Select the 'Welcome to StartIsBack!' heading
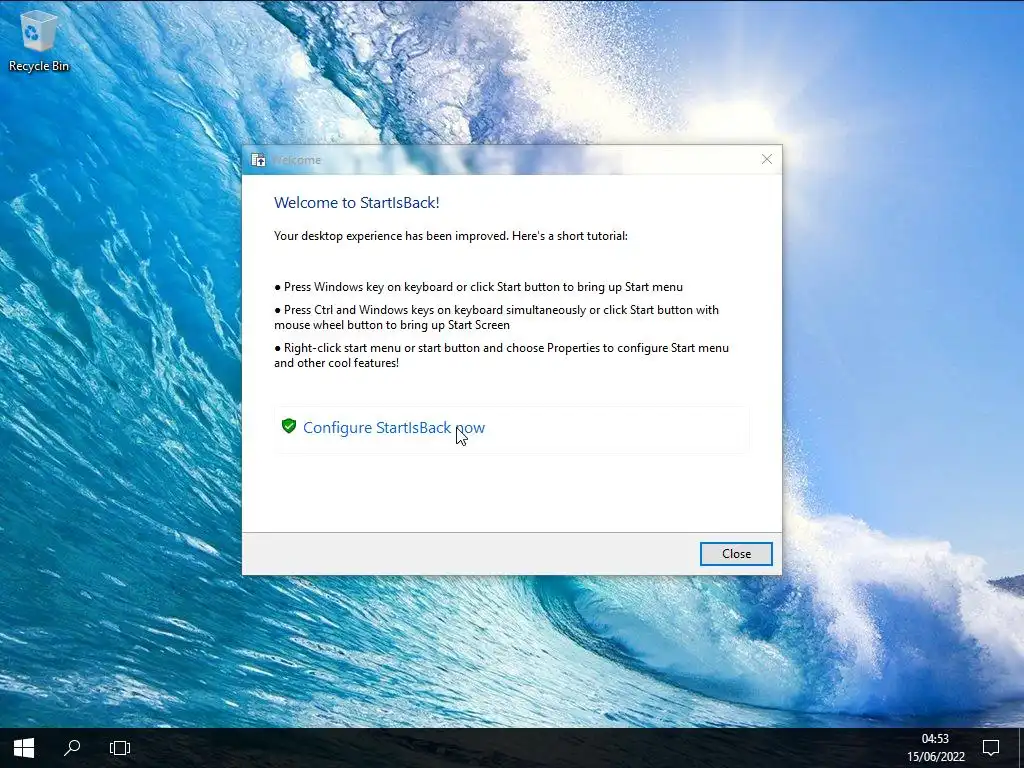This screenshot has width=1024, height=768. tap(357, 202)
